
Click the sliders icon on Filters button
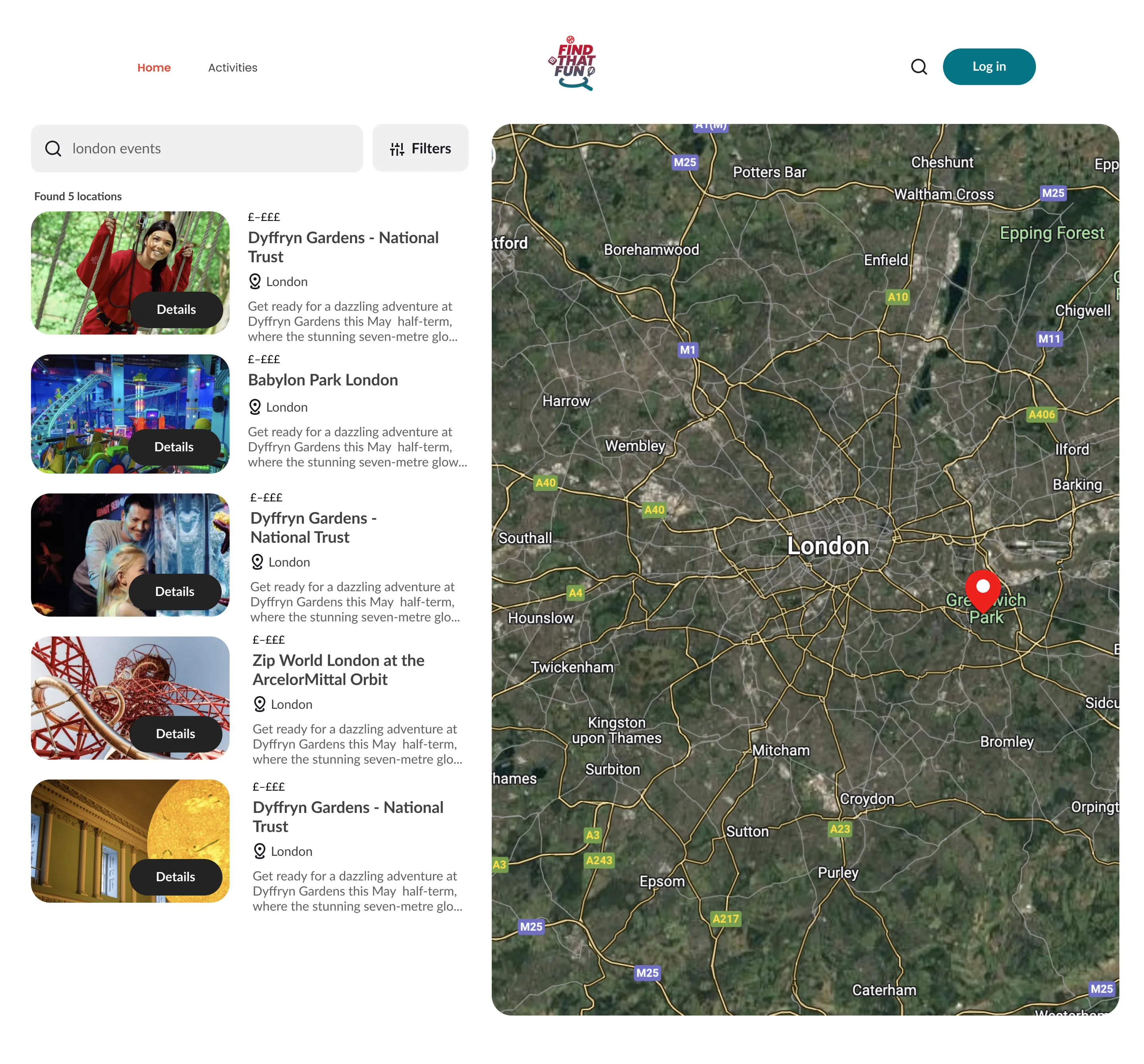(397, 149)
